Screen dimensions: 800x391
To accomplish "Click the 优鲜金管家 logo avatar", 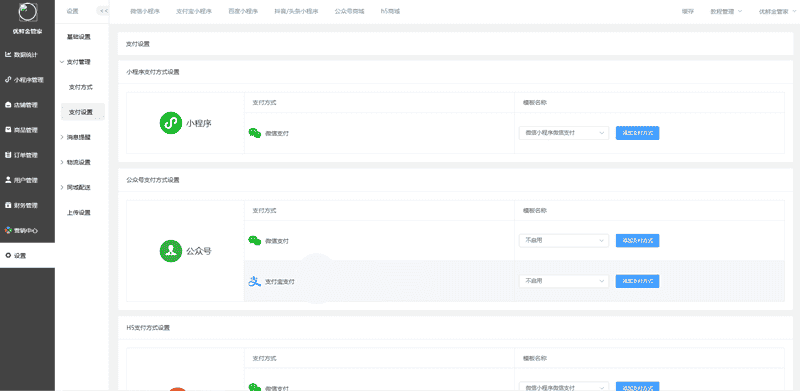I will tap(28, 12).
